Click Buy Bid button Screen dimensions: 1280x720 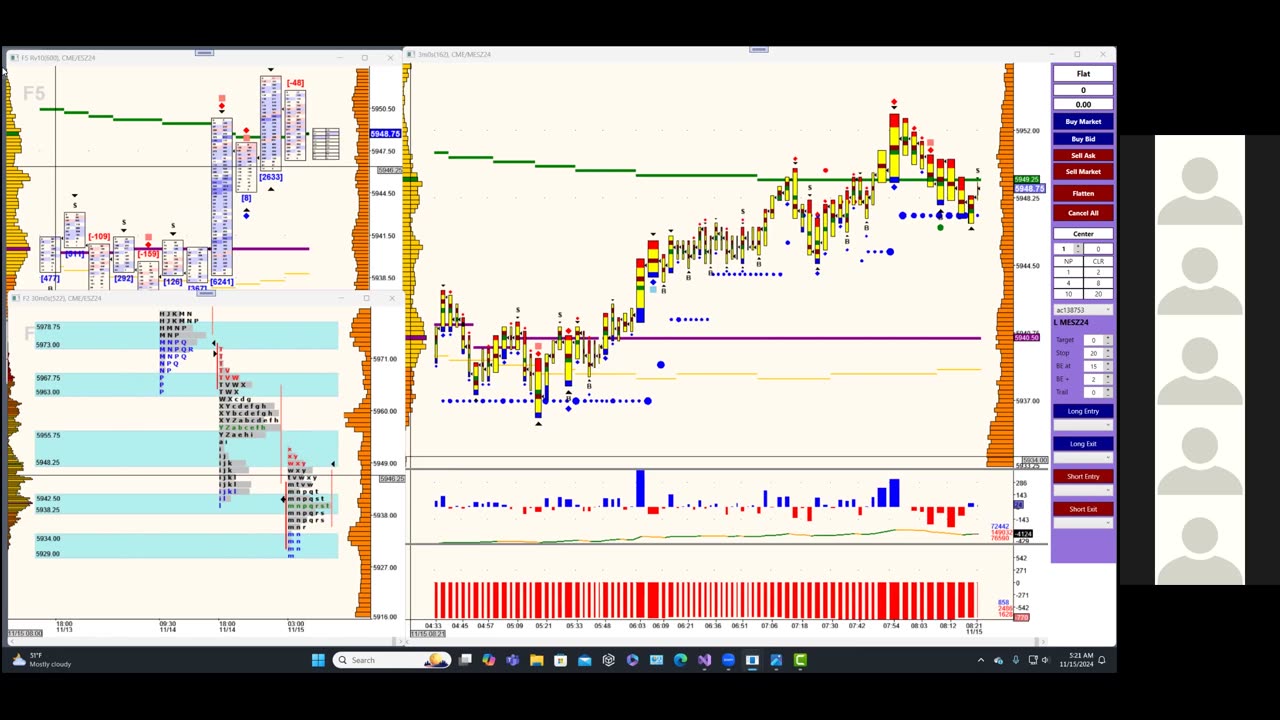(x=1083, y=139)
